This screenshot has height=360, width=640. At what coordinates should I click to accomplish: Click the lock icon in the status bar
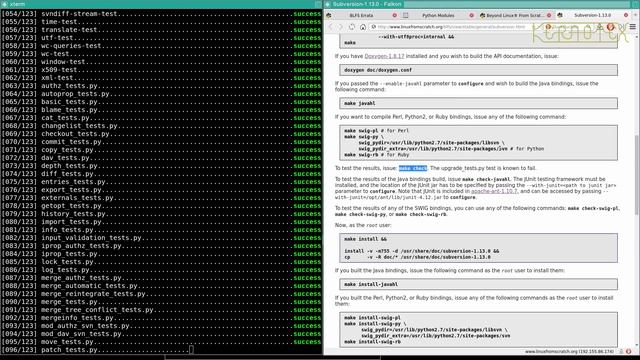(x=621, y=351)
